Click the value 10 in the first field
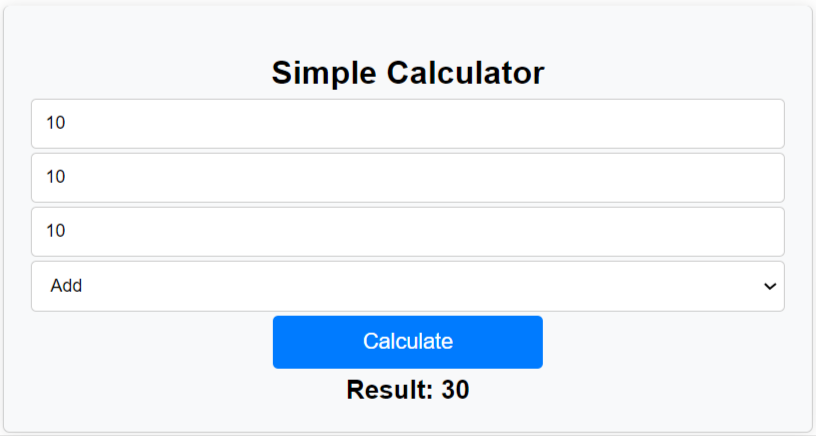This screenshot has height=436, width=816. (x=56, y=124)
